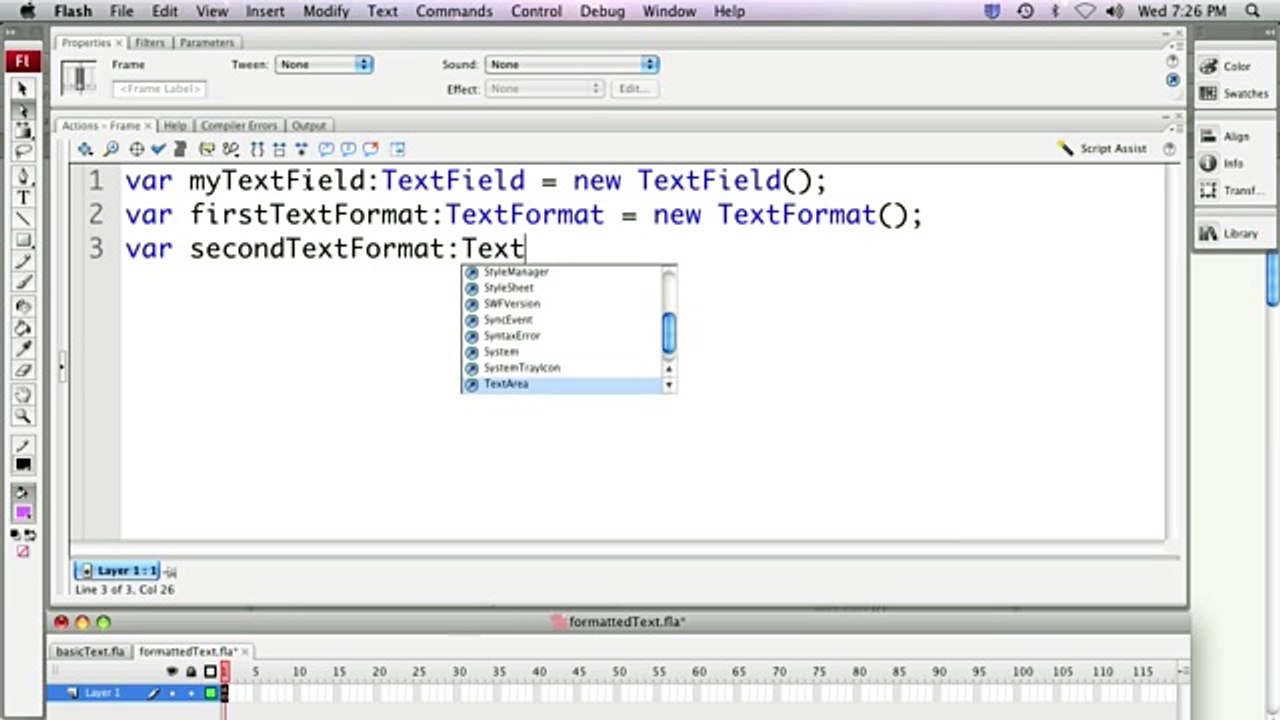Toggle Layer 1 lock dot
The image size is (1280, 720).
[x=191, y=692]
